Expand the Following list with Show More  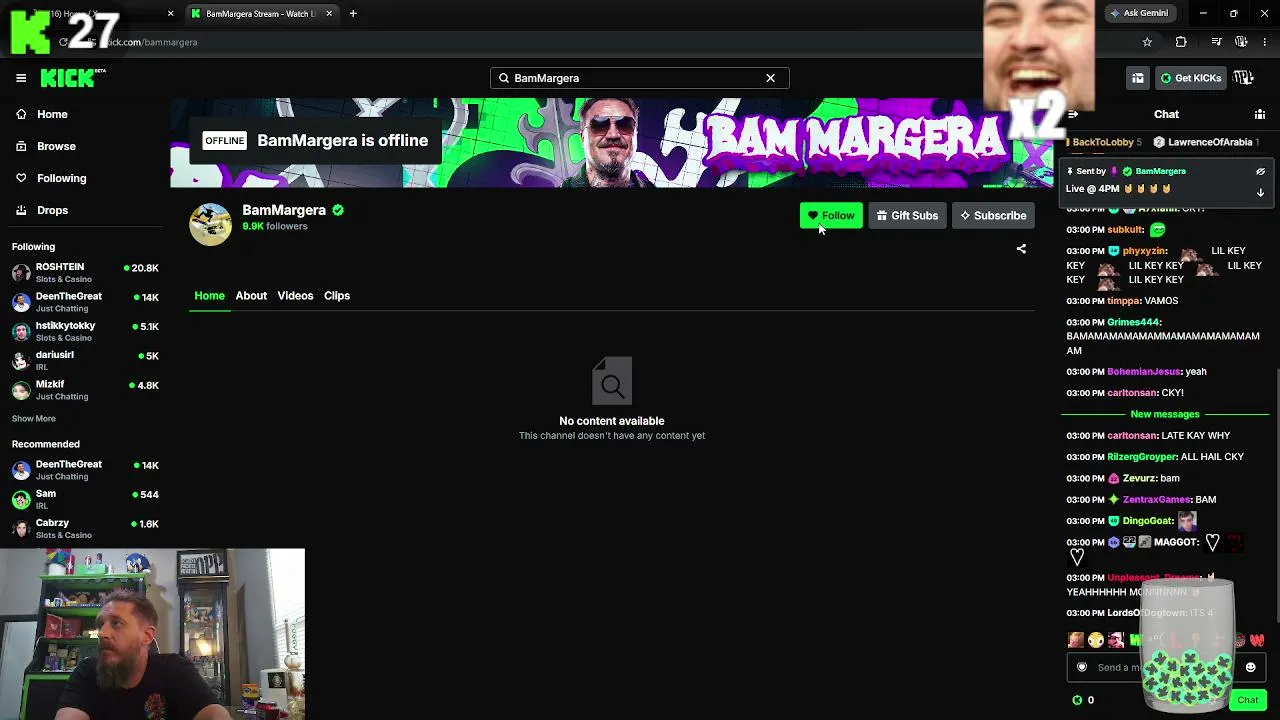[x=34, y=419]
